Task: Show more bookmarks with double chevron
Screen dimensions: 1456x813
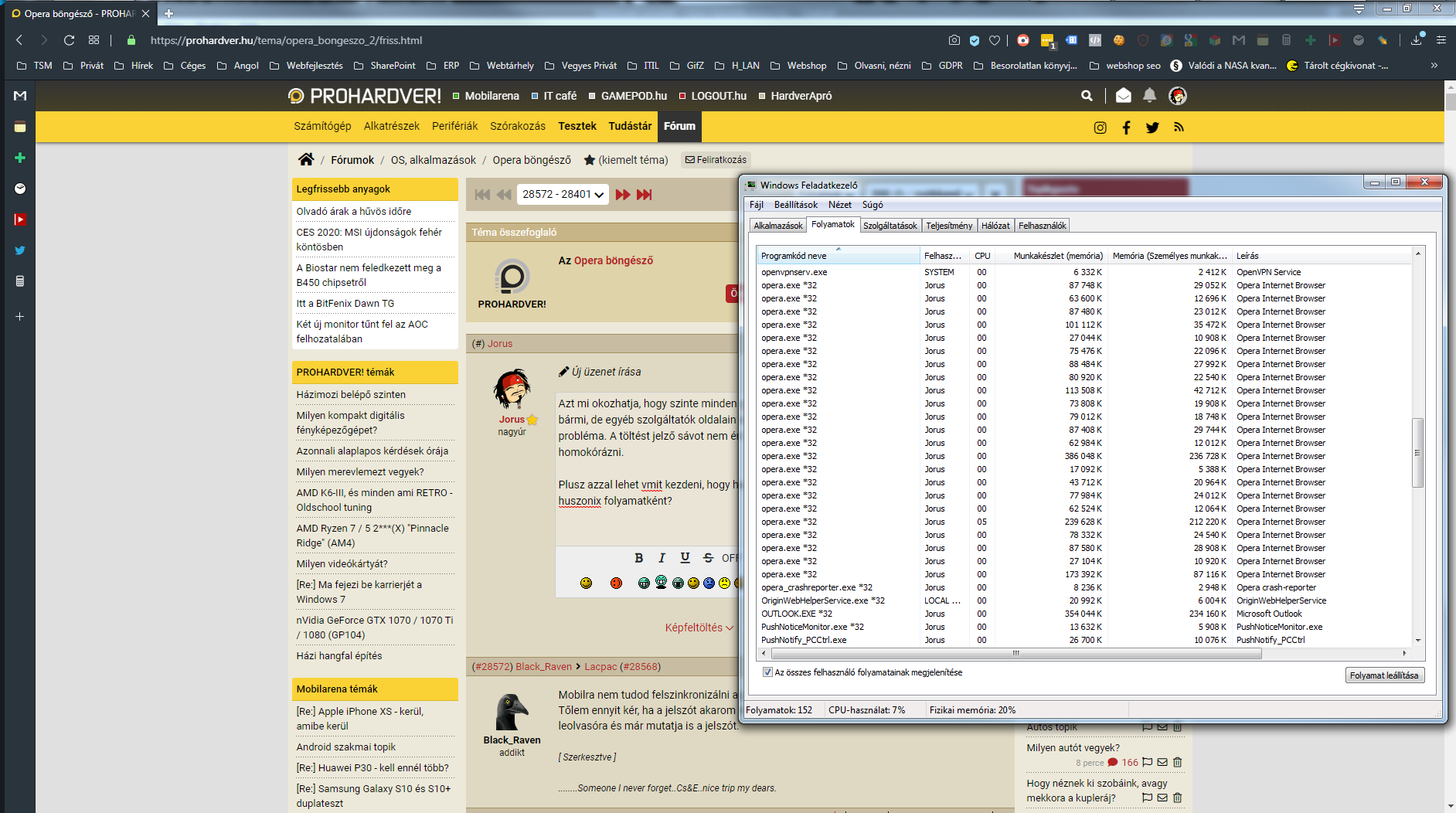Action: click(1434, 66)
